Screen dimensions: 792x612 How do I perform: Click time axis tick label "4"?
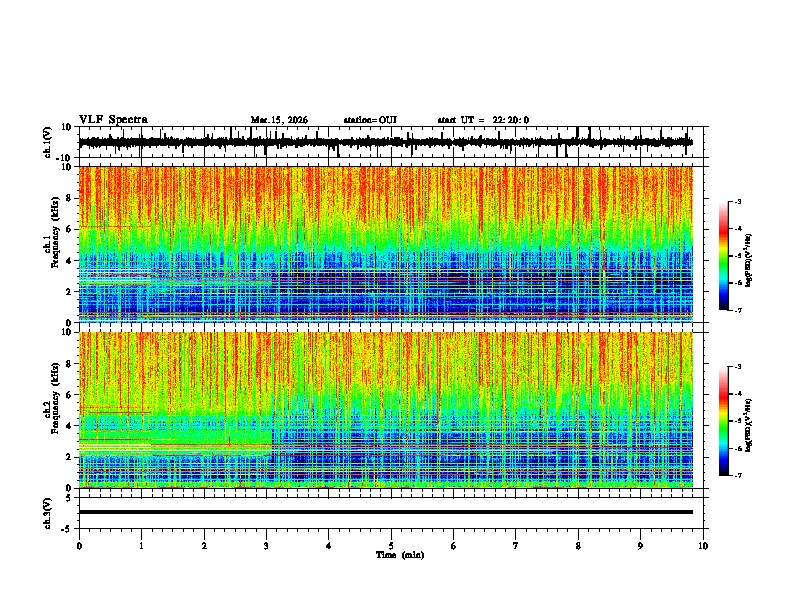click(x=329, y=546)
